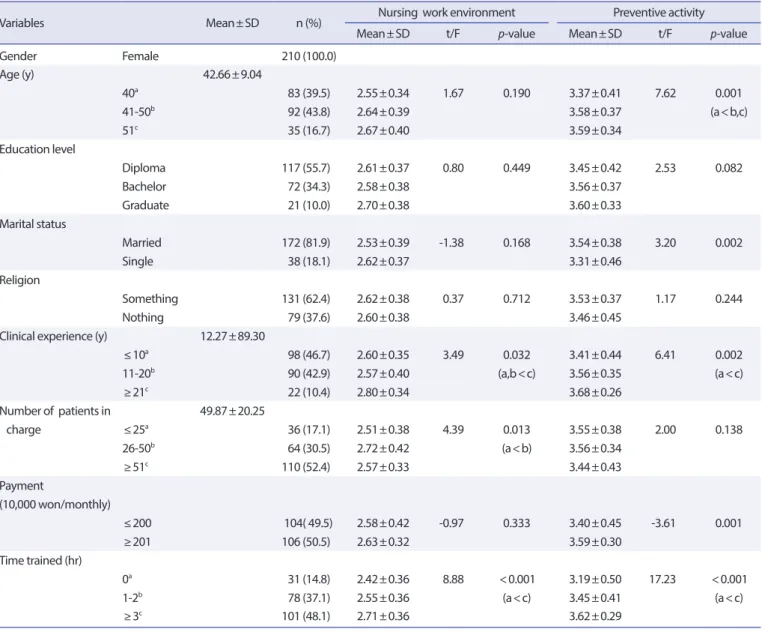
Task: Select the '41-50' age group label
Action: (138, 111)
